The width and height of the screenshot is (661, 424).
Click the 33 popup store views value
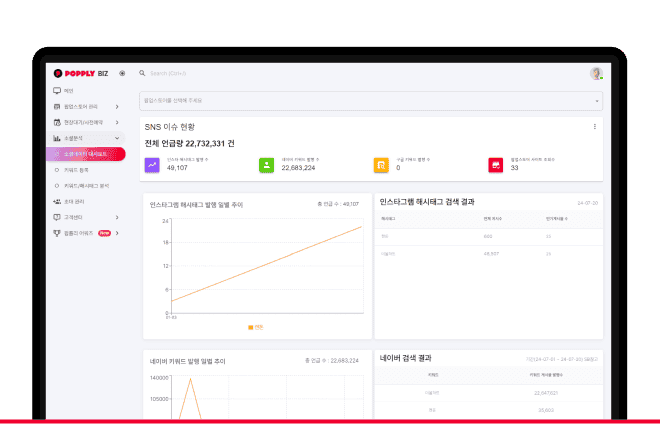tap(514, 168)
